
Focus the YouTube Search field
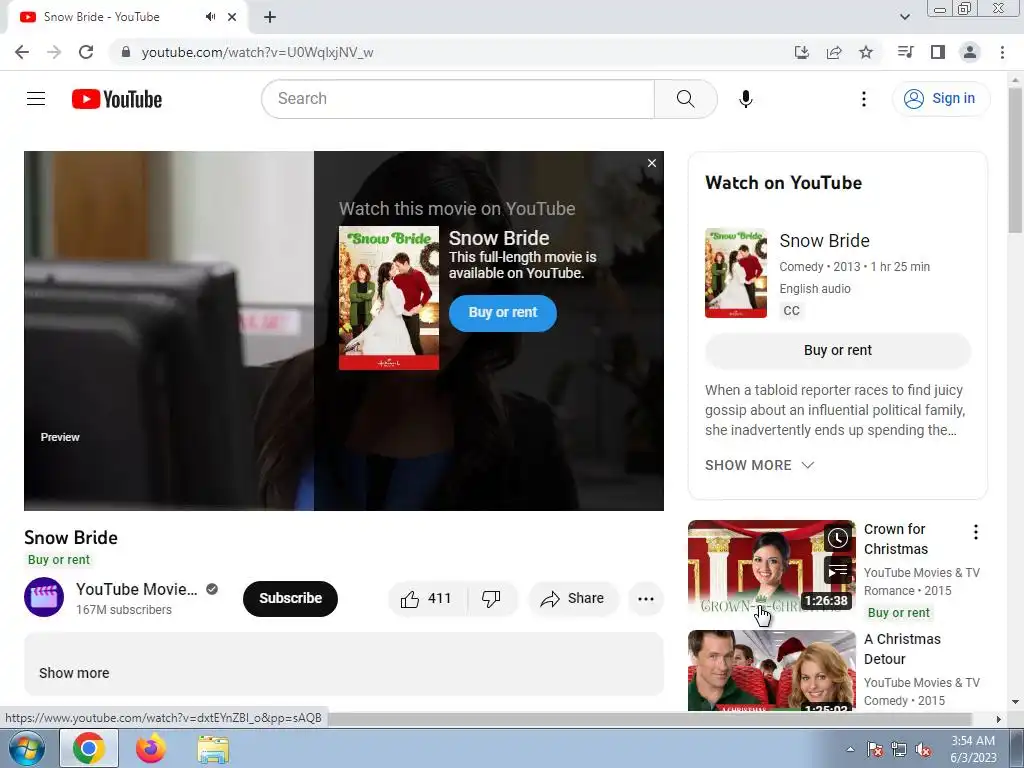coord(458,99)
